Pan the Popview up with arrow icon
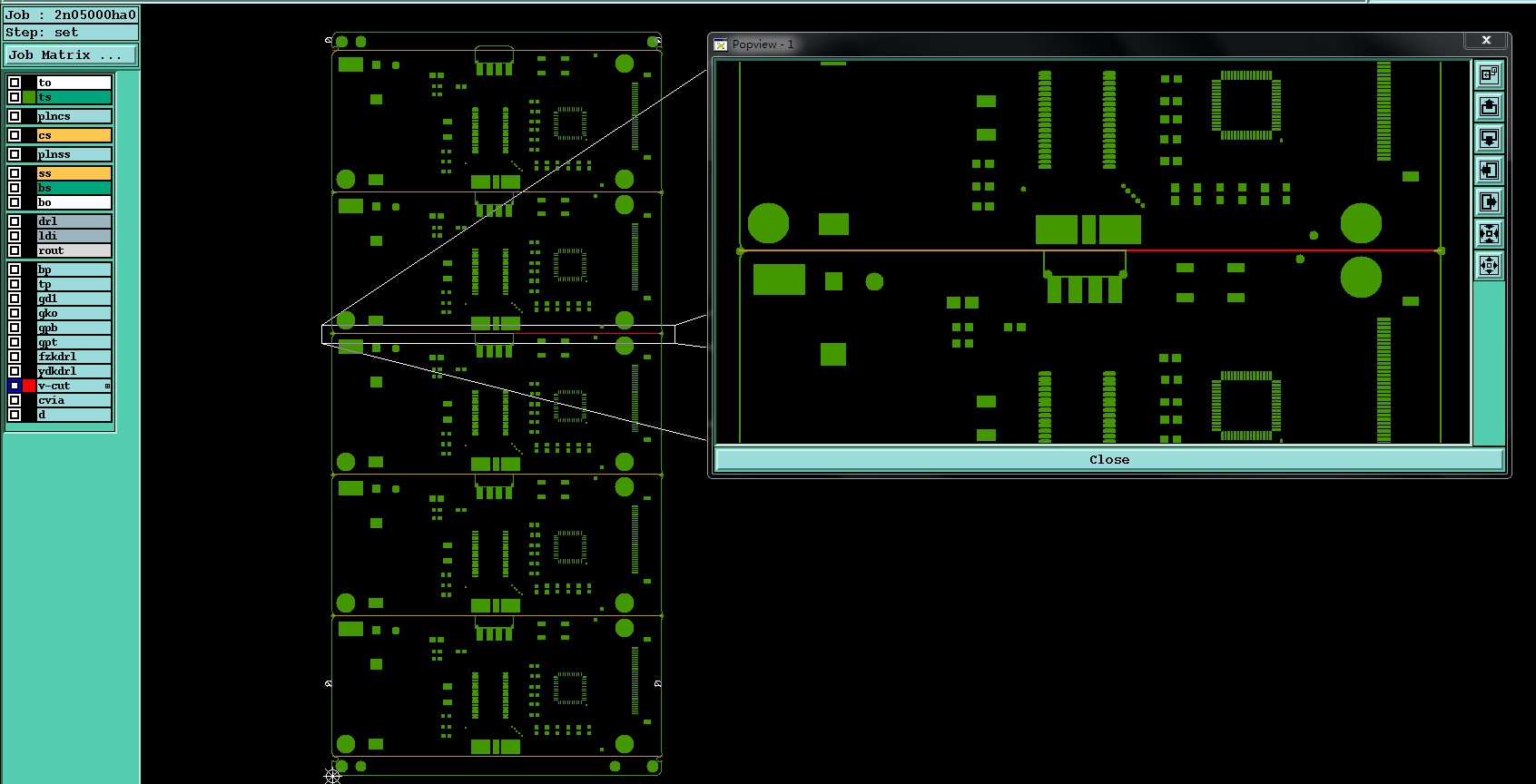This screenshot has width=1536, height=784. point(1489,106)
